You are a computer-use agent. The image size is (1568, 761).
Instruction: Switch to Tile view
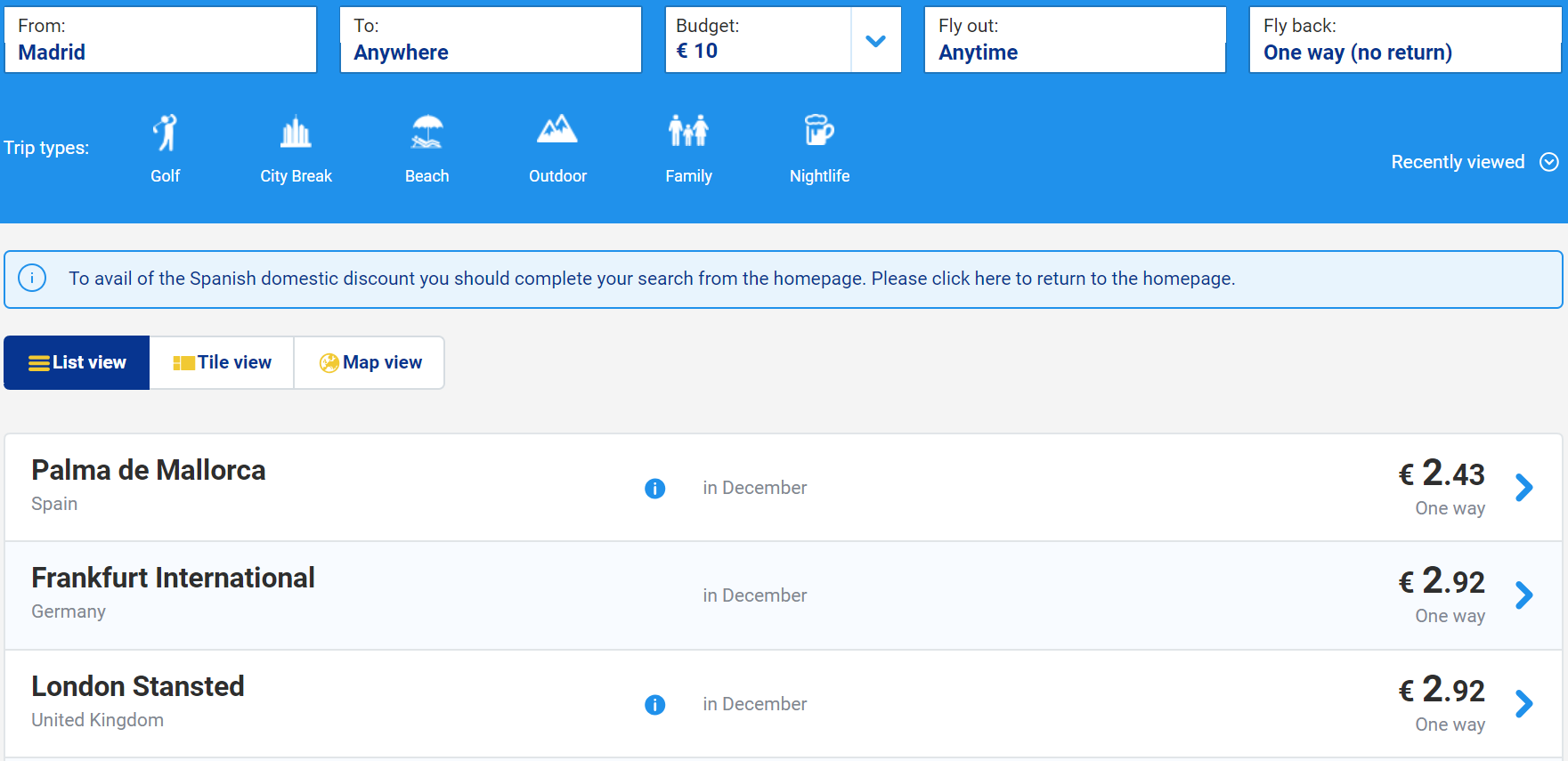tap(222, 362)
